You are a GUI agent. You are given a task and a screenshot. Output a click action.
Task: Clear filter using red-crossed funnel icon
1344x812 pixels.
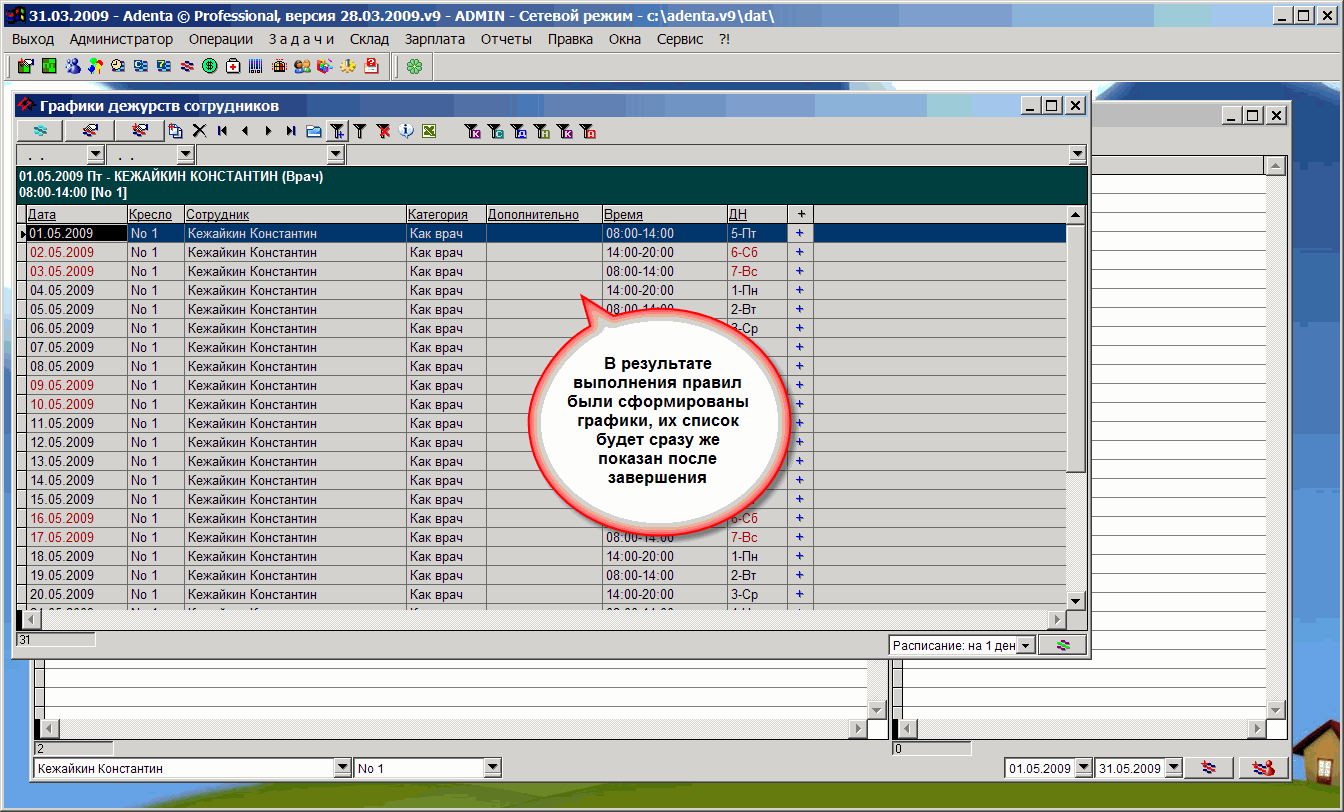[383, 131]
